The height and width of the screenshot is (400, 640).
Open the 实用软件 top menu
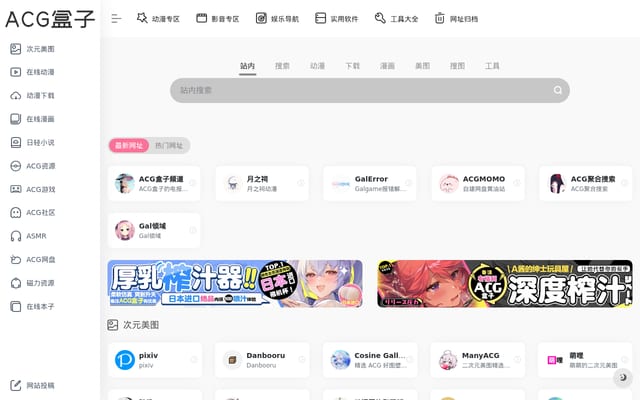click(337, 19)
